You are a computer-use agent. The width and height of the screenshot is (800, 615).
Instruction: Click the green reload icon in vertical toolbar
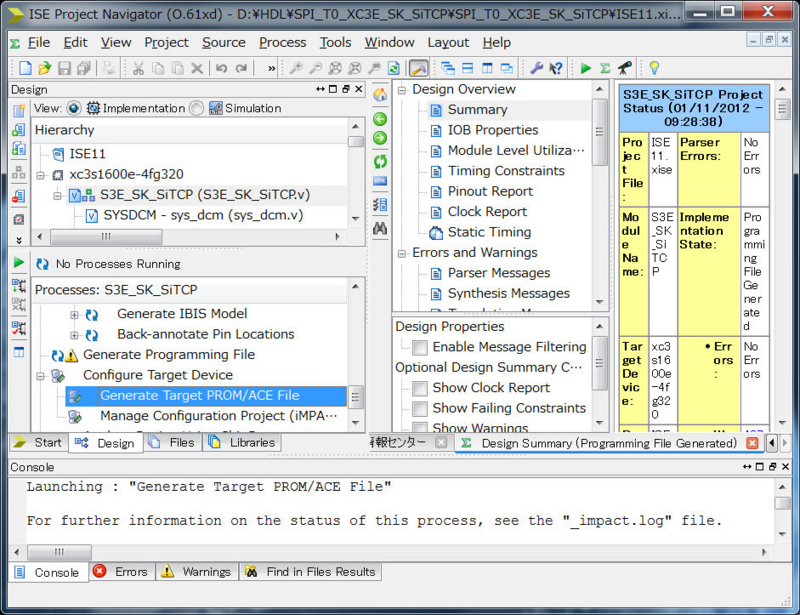click(380, 161)
